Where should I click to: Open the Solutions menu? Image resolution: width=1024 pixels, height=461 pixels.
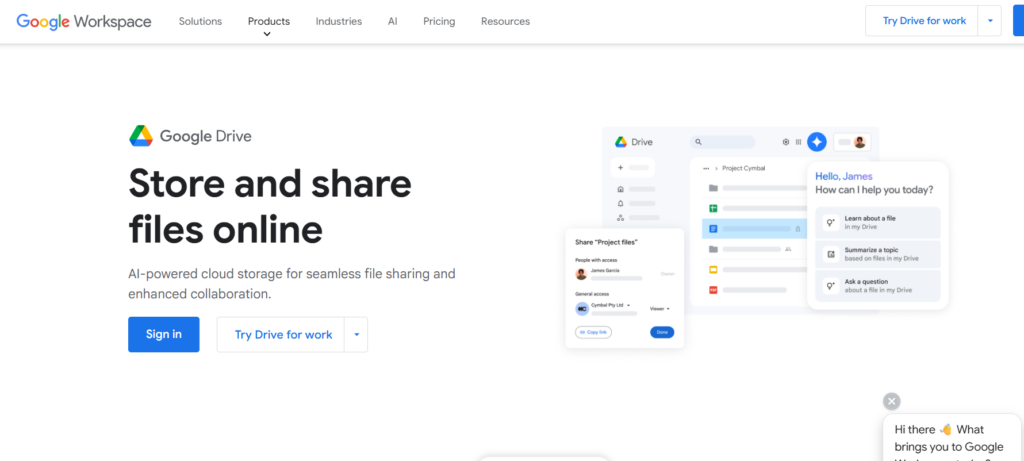[200, 21]
